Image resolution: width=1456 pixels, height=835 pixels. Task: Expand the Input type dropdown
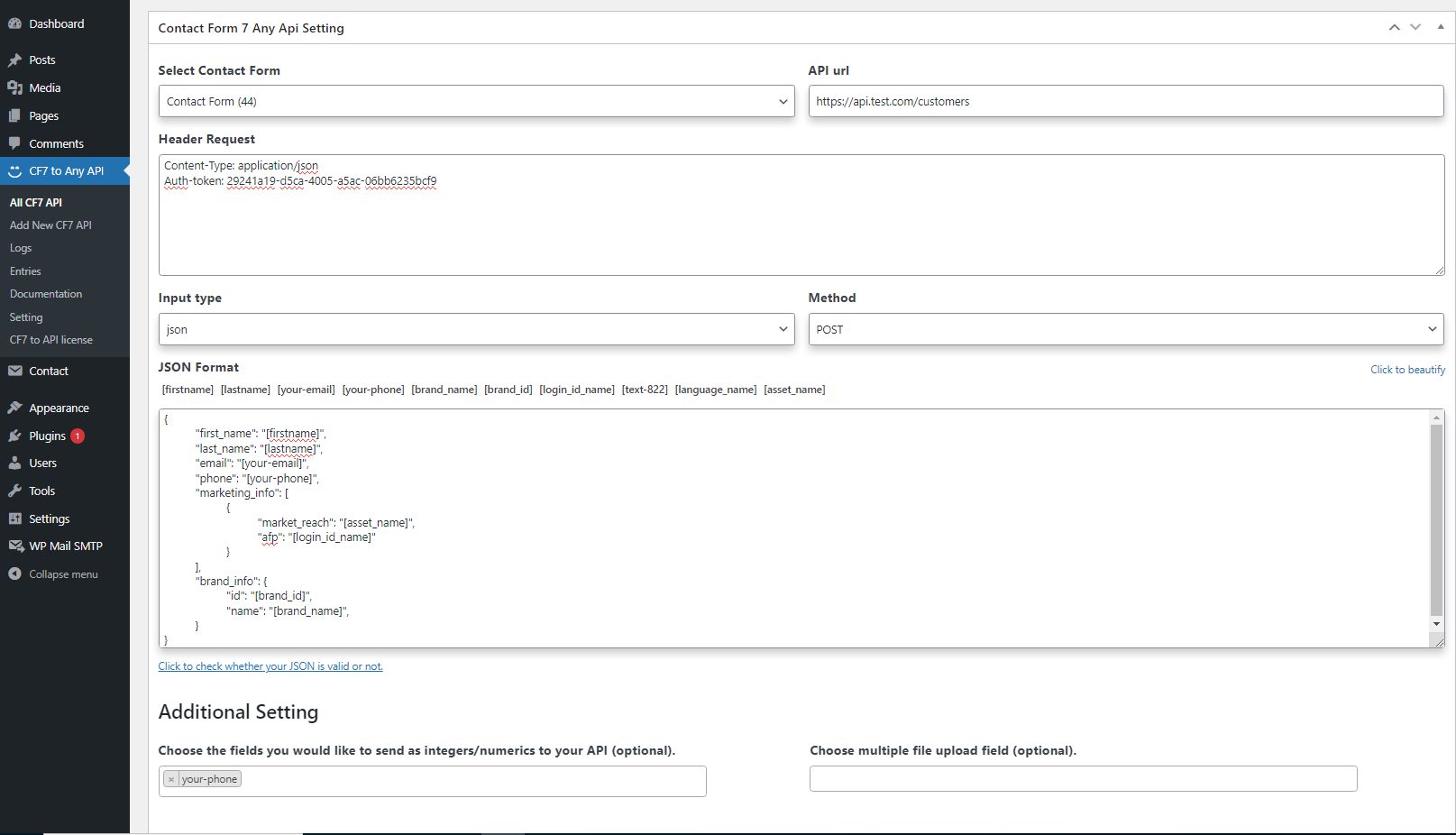point(476,329)
